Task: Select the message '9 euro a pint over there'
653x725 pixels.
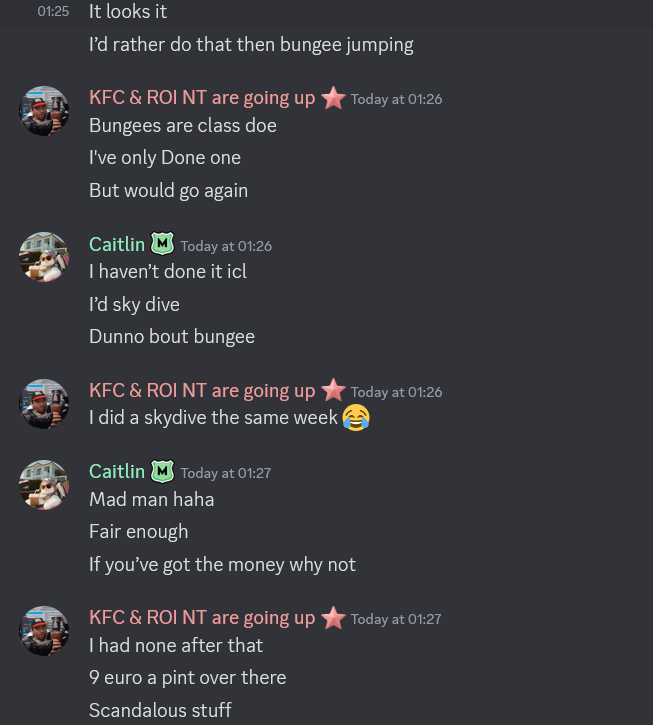Action: (x=188, y=678)
